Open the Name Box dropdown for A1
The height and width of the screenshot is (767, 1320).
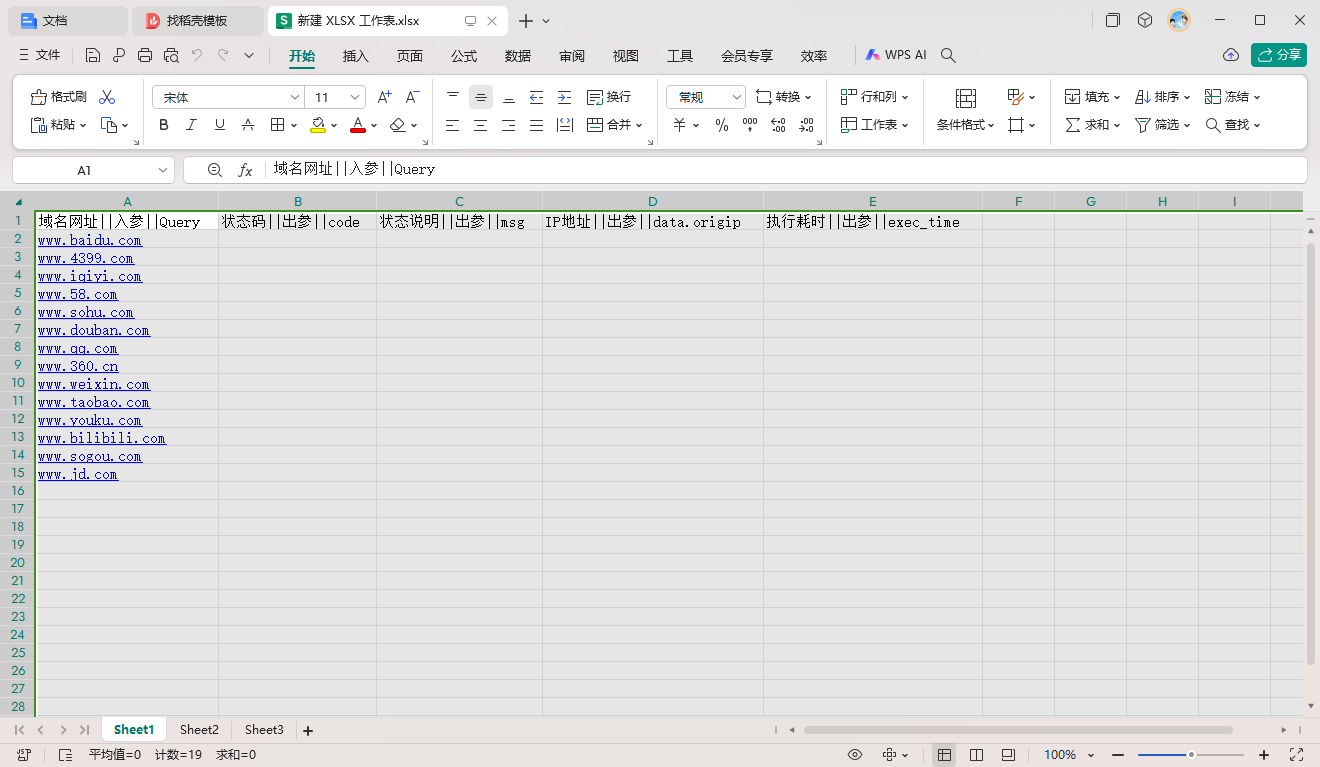click(x=163, y=170)
